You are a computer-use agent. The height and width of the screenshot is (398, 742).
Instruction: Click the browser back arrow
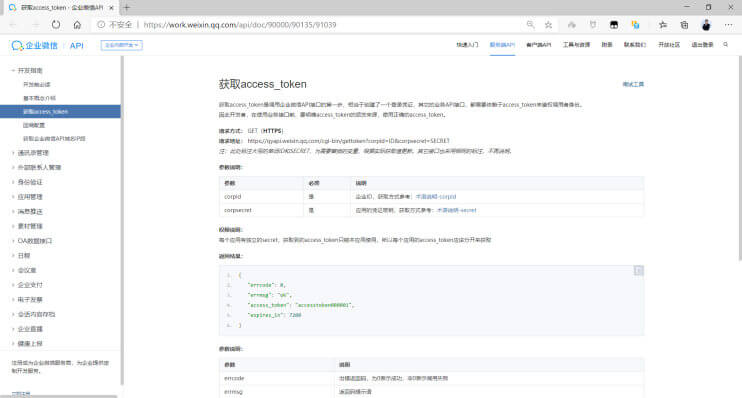(x=13, y=25)
